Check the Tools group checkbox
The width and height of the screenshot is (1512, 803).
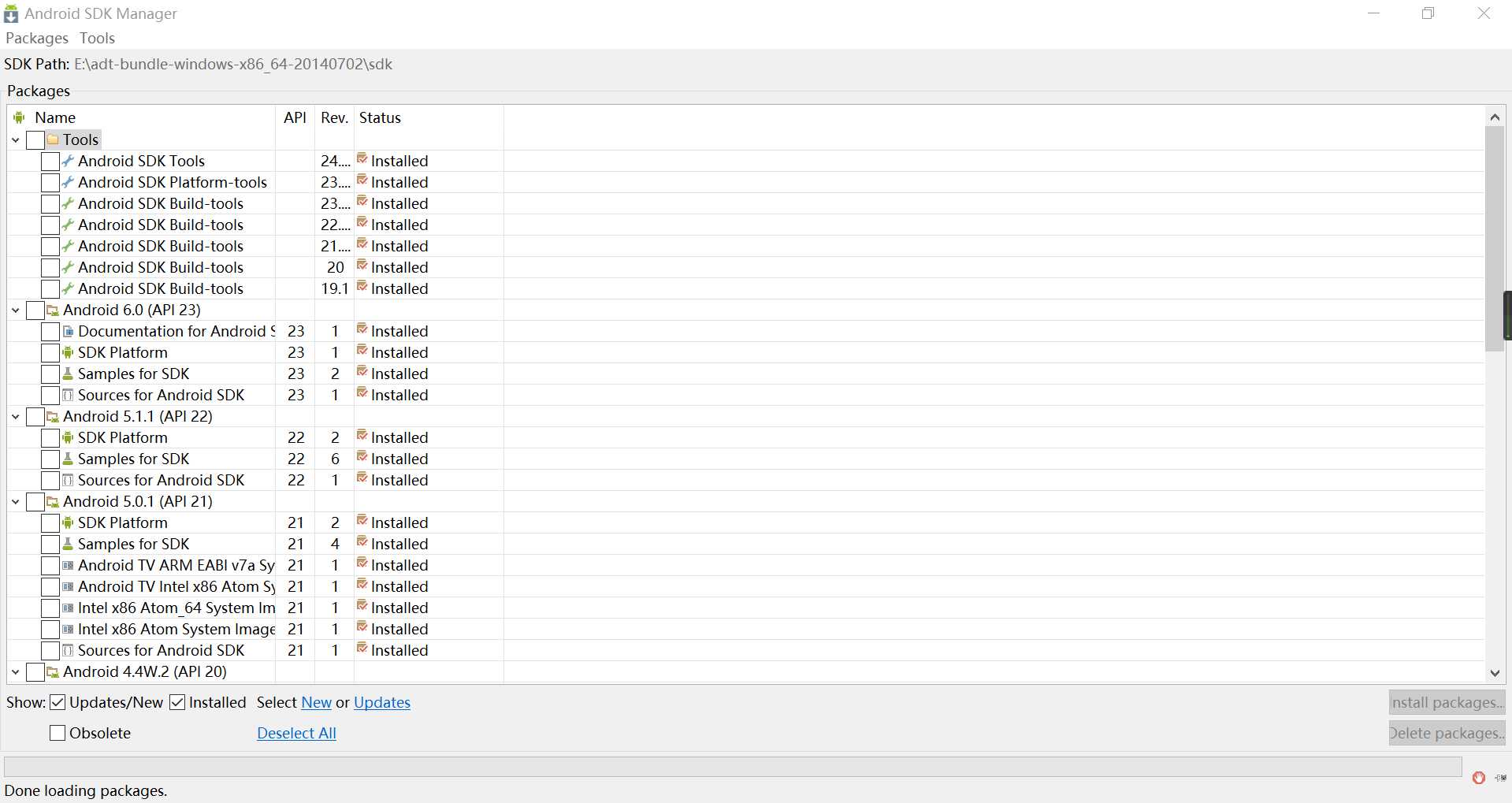tap(35, 139)
